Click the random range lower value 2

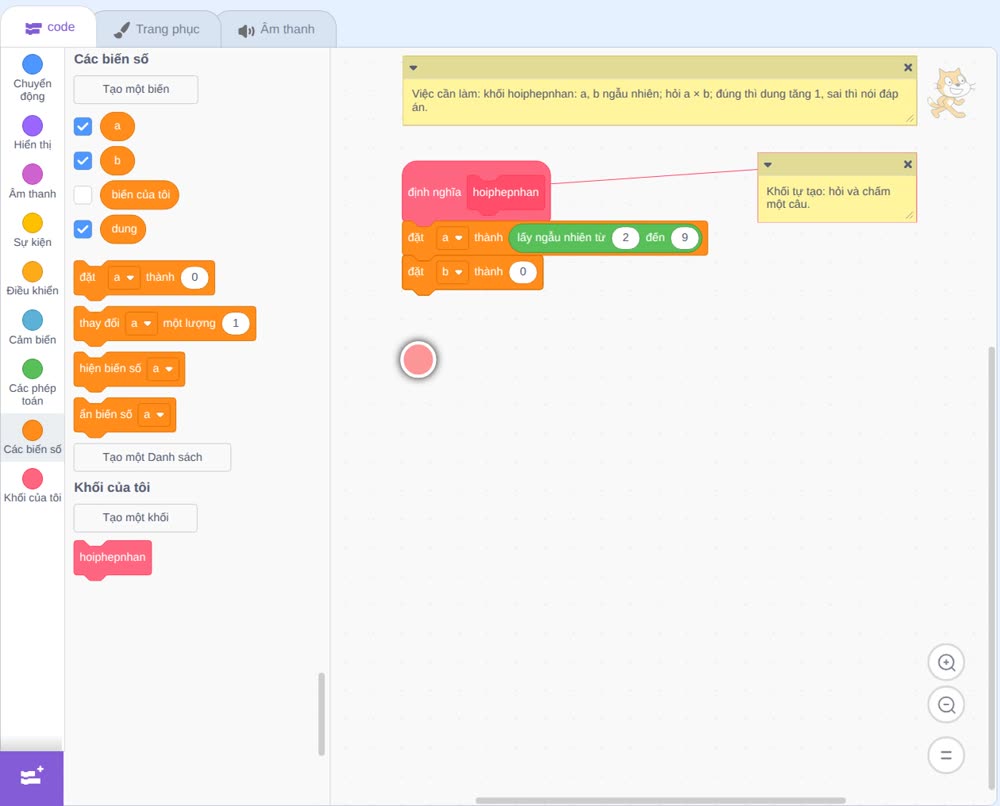(626, 238)
